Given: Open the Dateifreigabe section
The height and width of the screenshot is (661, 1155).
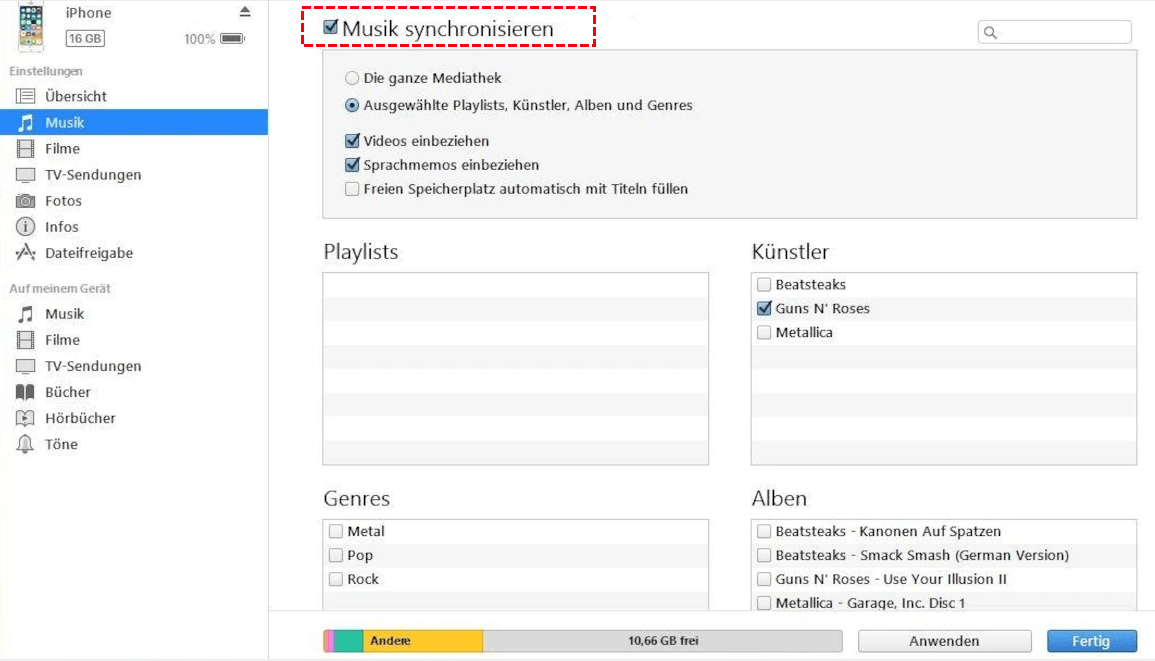Looking at the screenshot, I should tap(88, 253).
